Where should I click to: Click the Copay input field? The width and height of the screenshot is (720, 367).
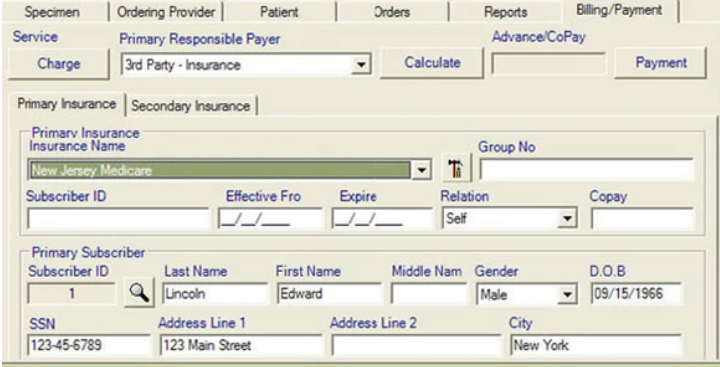click(x=642, y=218)
